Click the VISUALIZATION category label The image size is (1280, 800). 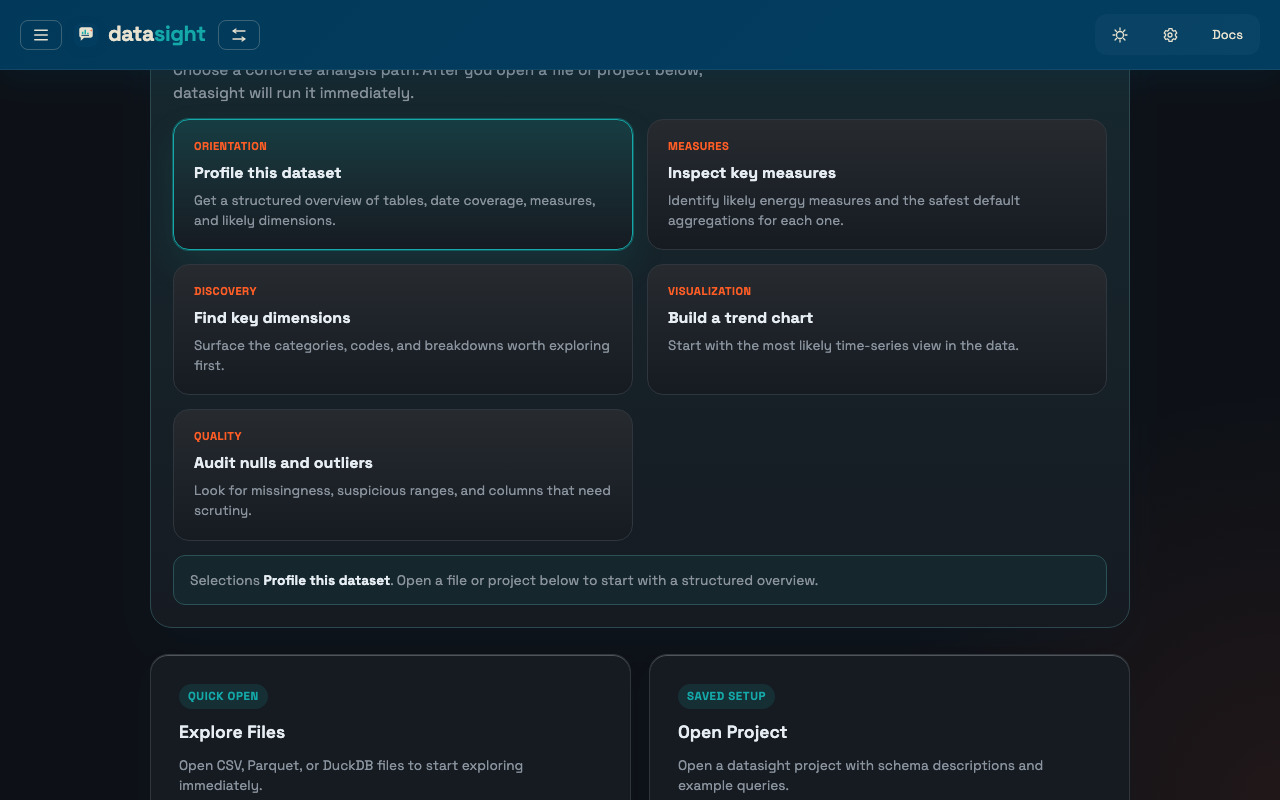(x=709, y=291)
